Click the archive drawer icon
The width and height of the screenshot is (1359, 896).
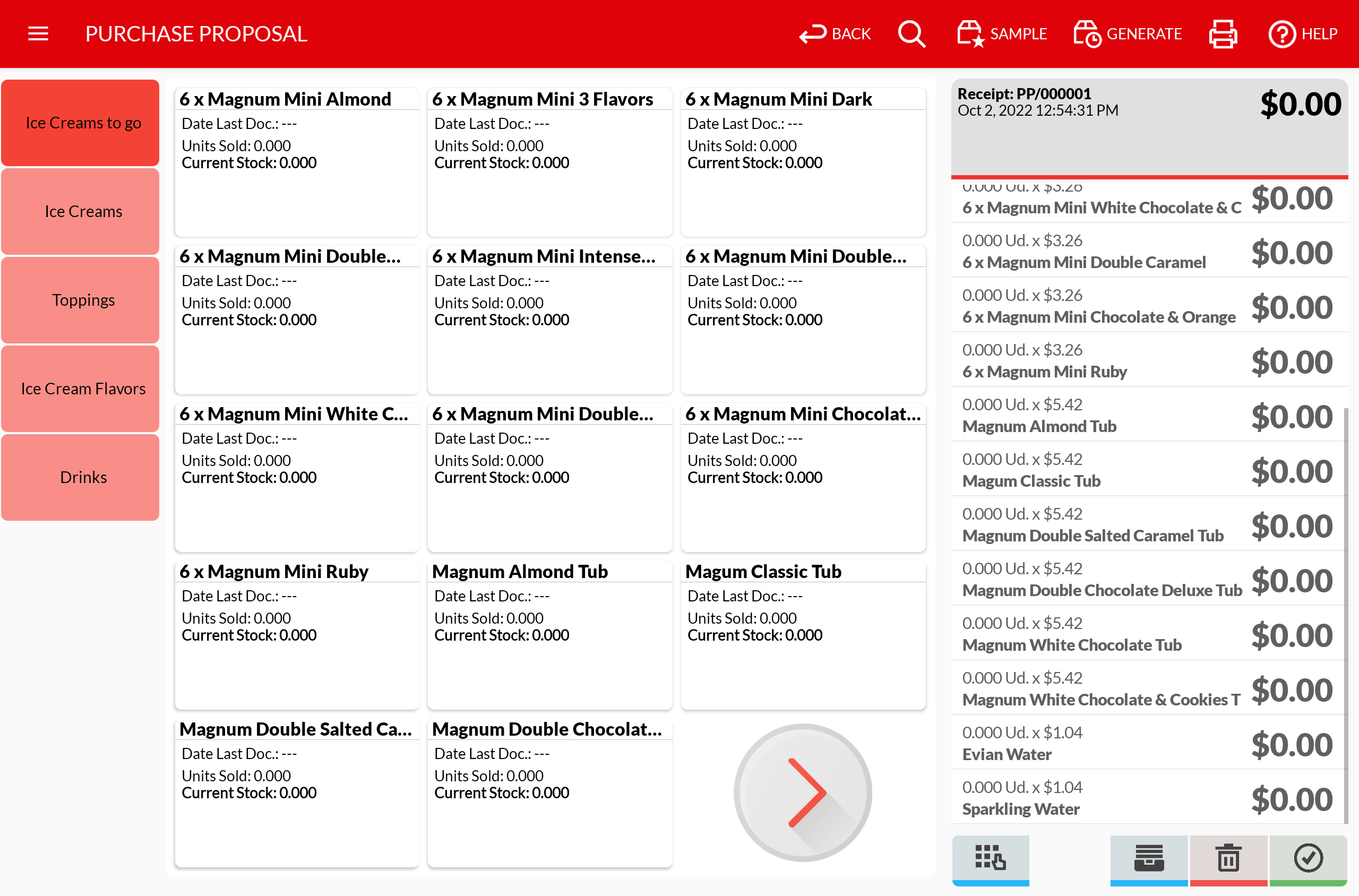tap(1149, 859)
